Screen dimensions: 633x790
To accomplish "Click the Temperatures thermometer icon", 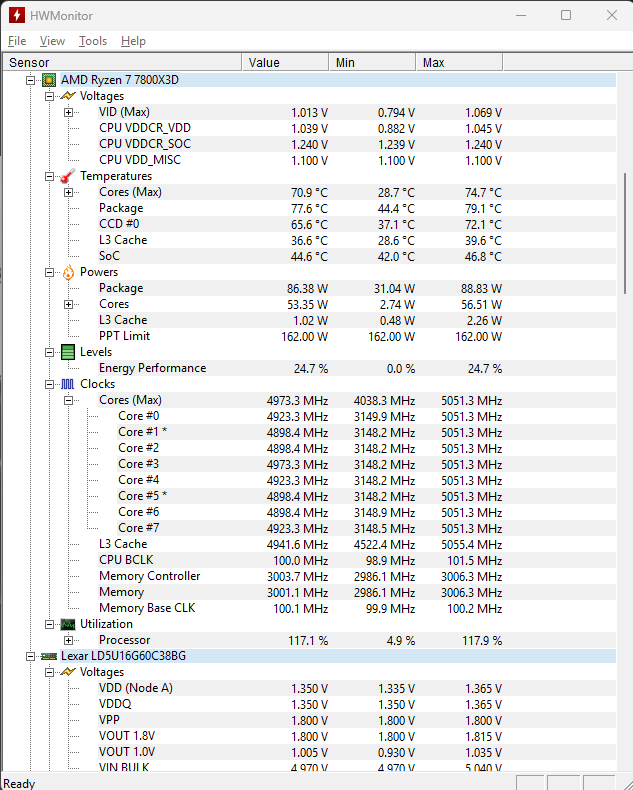I will (68, 176).
